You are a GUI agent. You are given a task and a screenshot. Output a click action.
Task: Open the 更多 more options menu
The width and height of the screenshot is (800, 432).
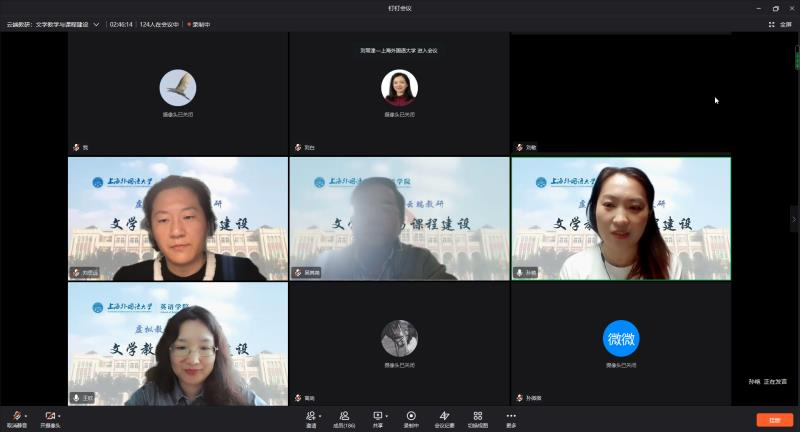(511, 416)
